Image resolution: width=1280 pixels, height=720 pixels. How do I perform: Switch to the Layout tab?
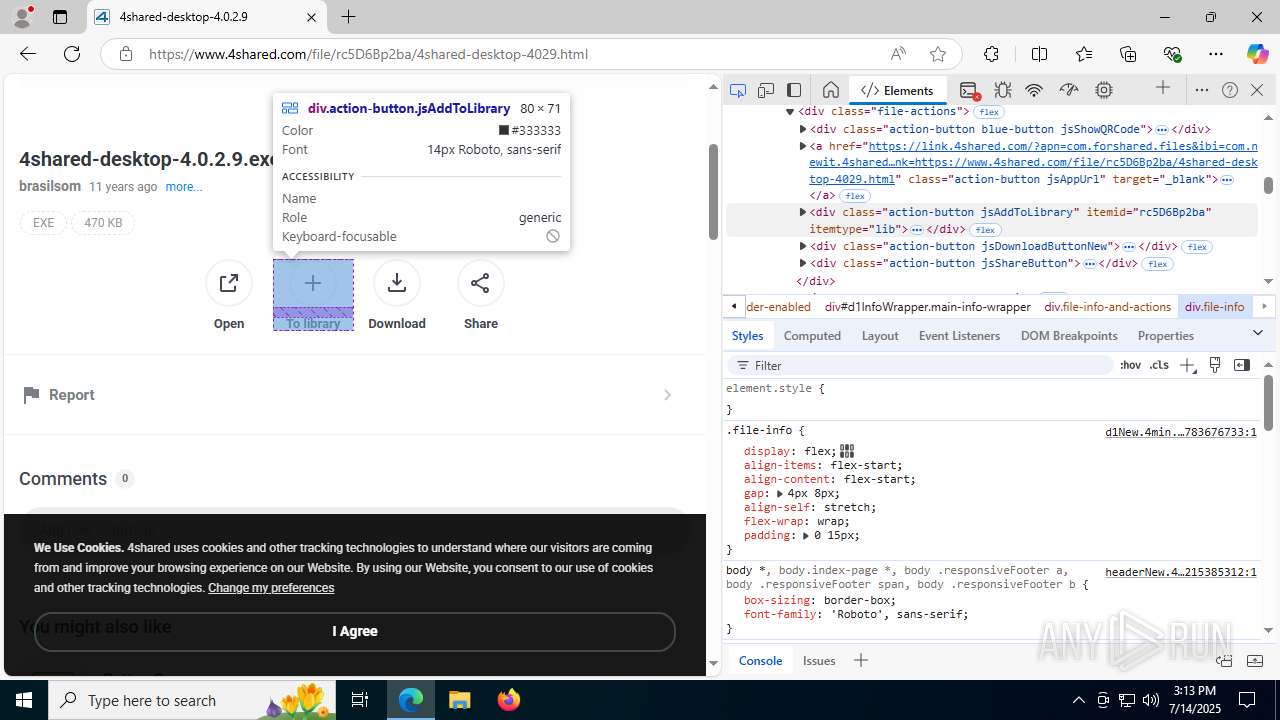(x=880, y=336)
